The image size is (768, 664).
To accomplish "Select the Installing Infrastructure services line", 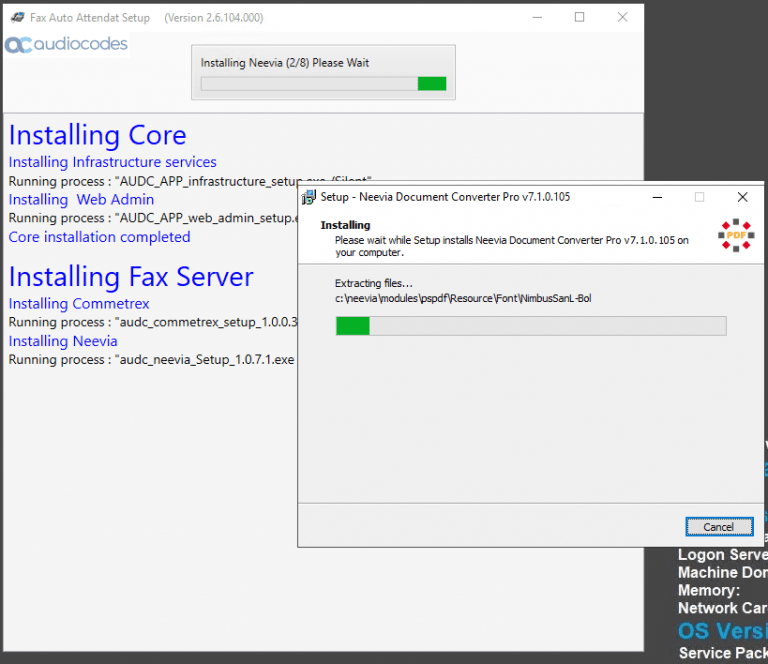I will point(112,162).
